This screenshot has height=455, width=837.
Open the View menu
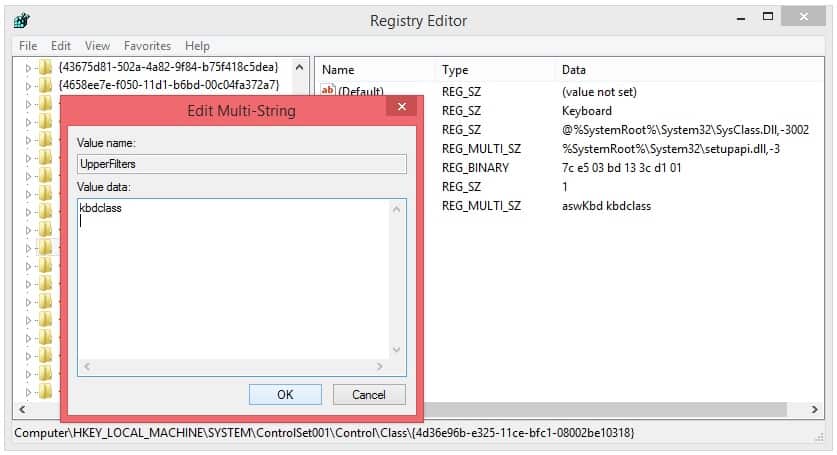tap(97, 45)
